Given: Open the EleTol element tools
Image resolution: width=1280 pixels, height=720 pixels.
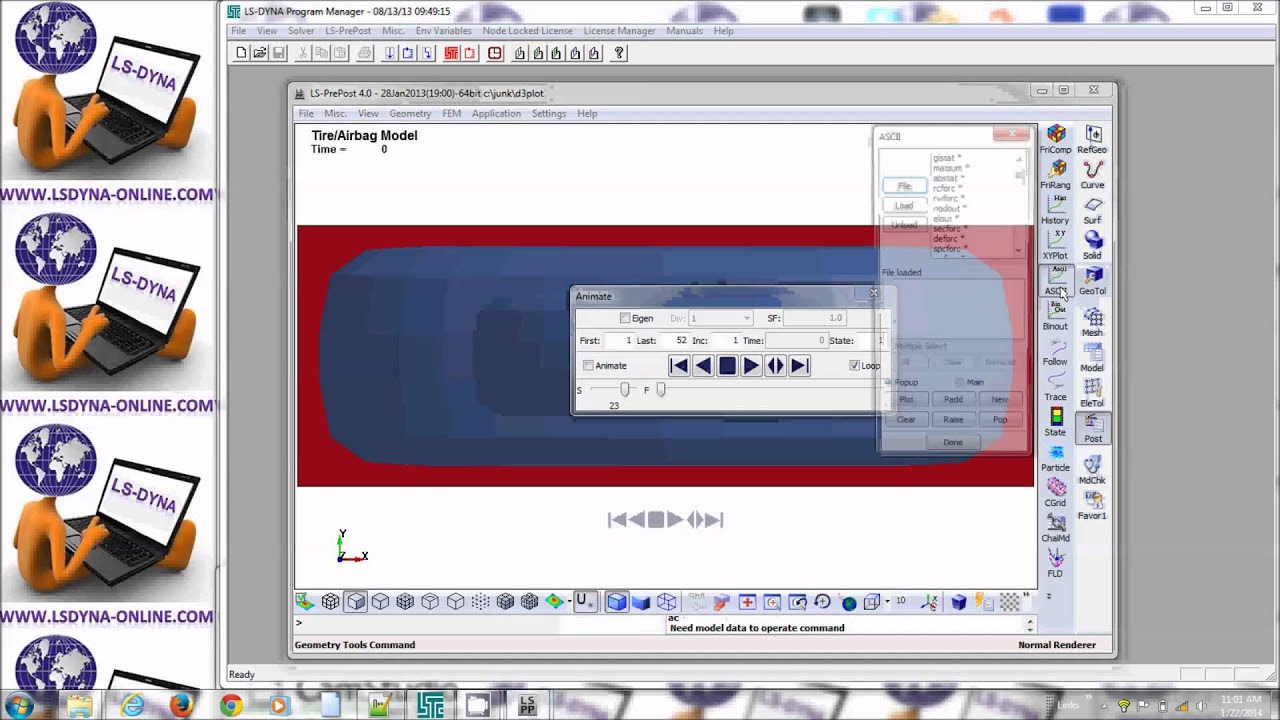Looking at the screenshot, I should pos(1092,393).
